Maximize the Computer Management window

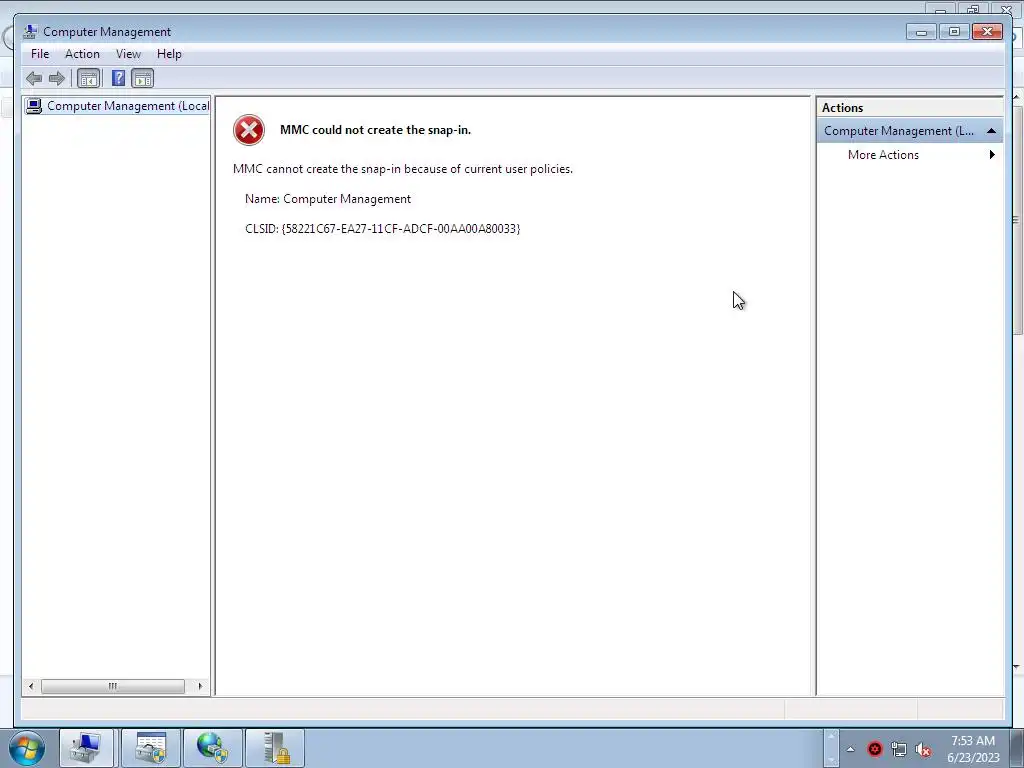coord(953,32)
